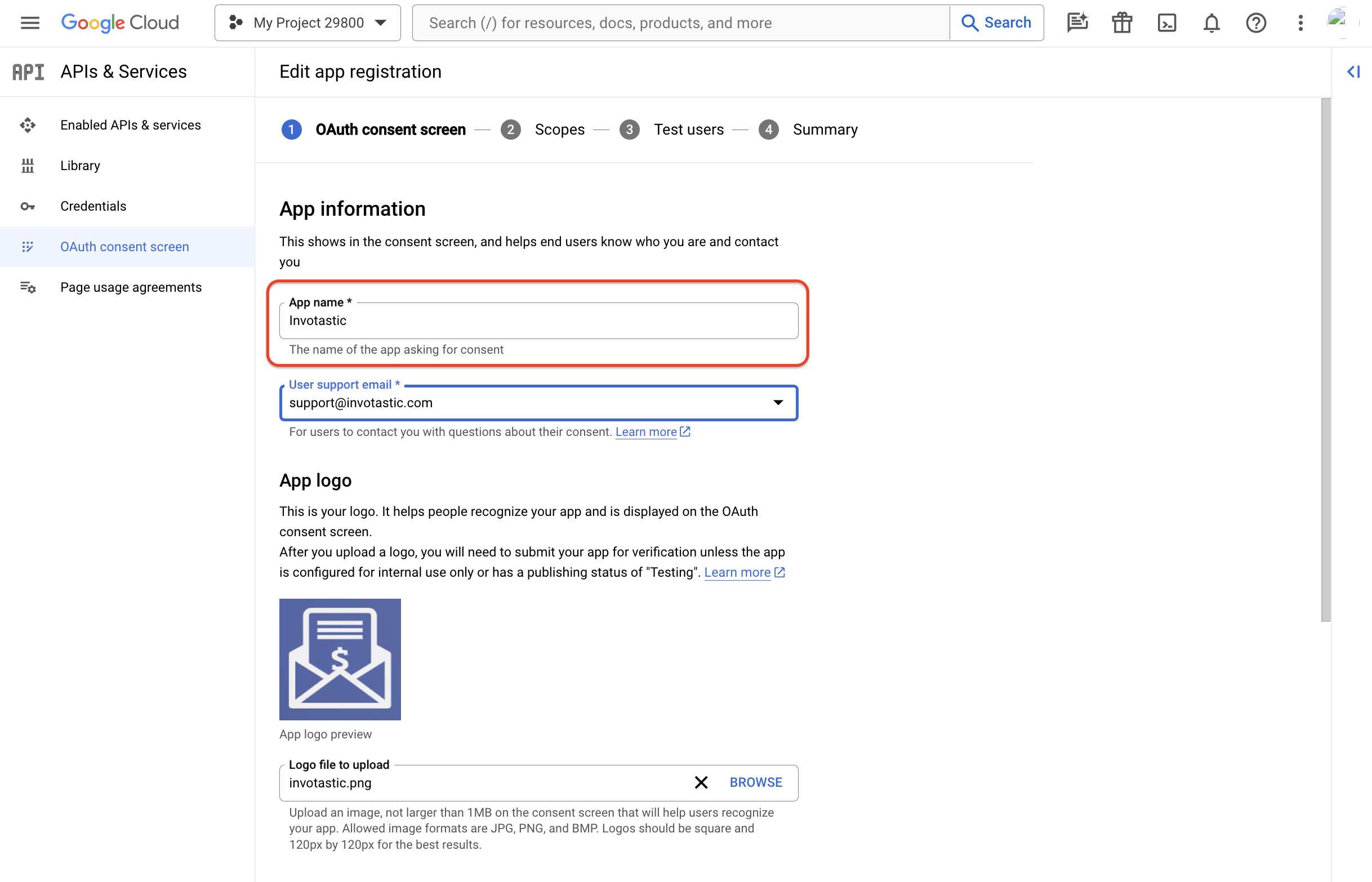Clear the invotastic.png logo file
The width and height of the screenshot is (1372, 882).
point(701,782)
